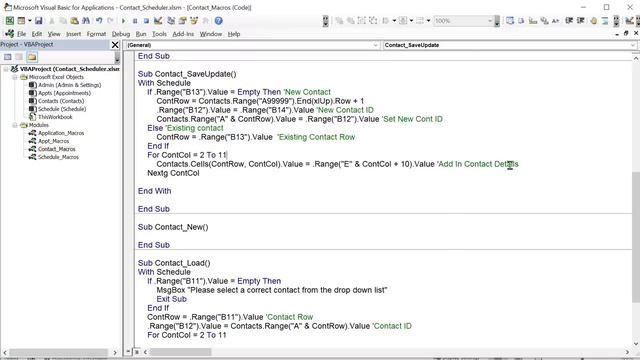Click the List Constants icon
This screenshot has width=640, height=360.
coord(521,21)
